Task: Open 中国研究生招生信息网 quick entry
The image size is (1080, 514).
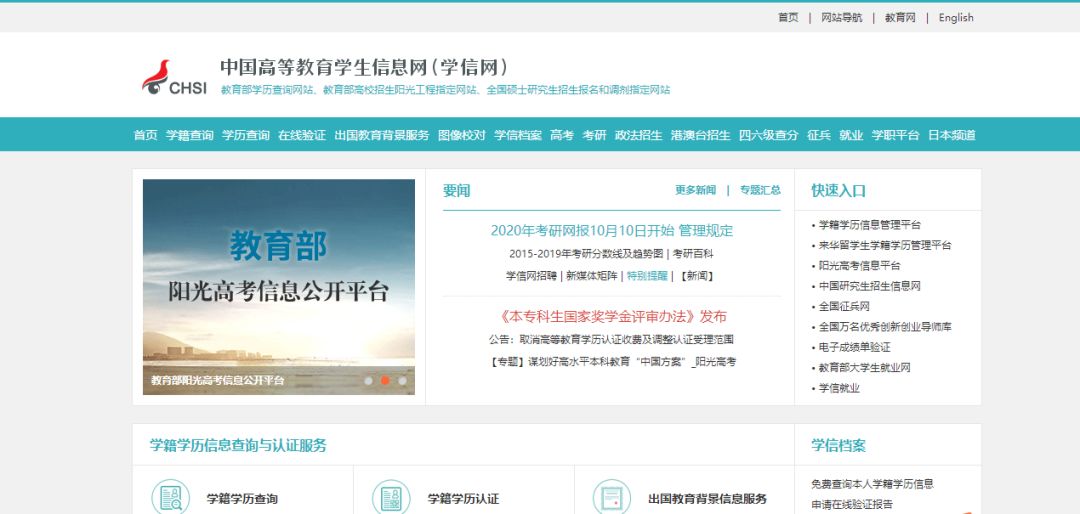Action: (870, 286)
